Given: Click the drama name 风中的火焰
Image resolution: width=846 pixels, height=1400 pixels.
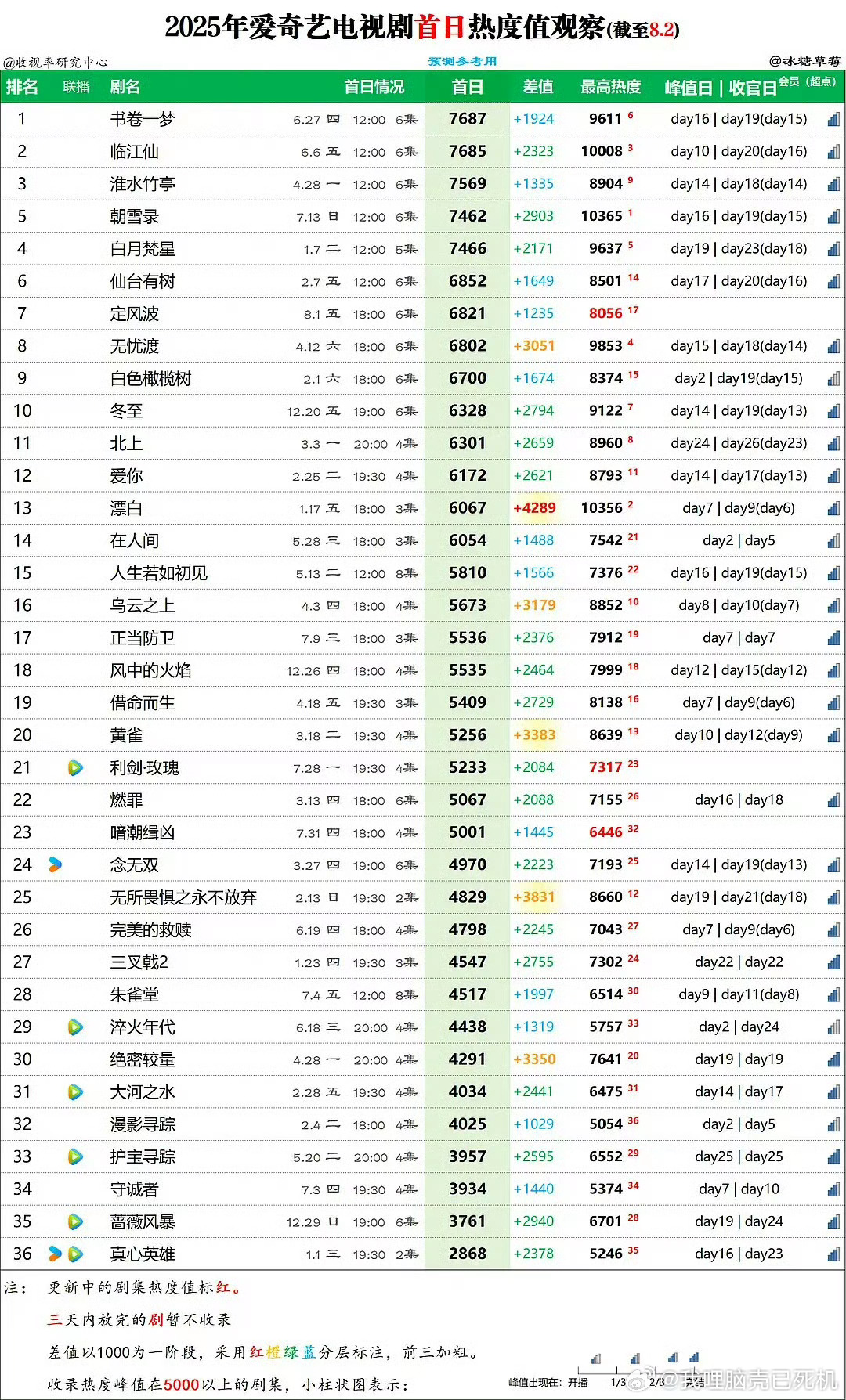Looking at the screenshot, I should point(150,670).
